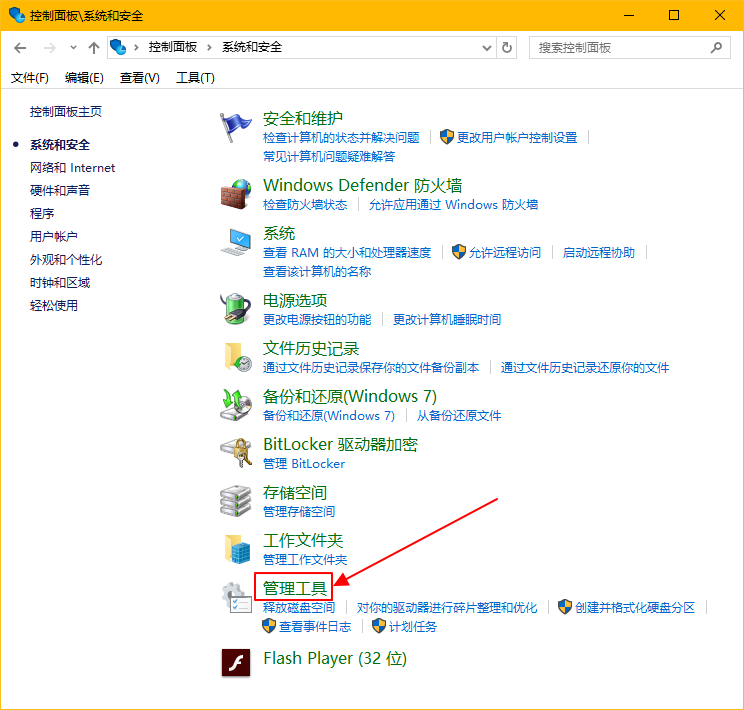Click 系统和安全 in the breadcrumb path
The width and height of the screenshot is (744, 710).
pyautogui.click(x=252, y=47)
